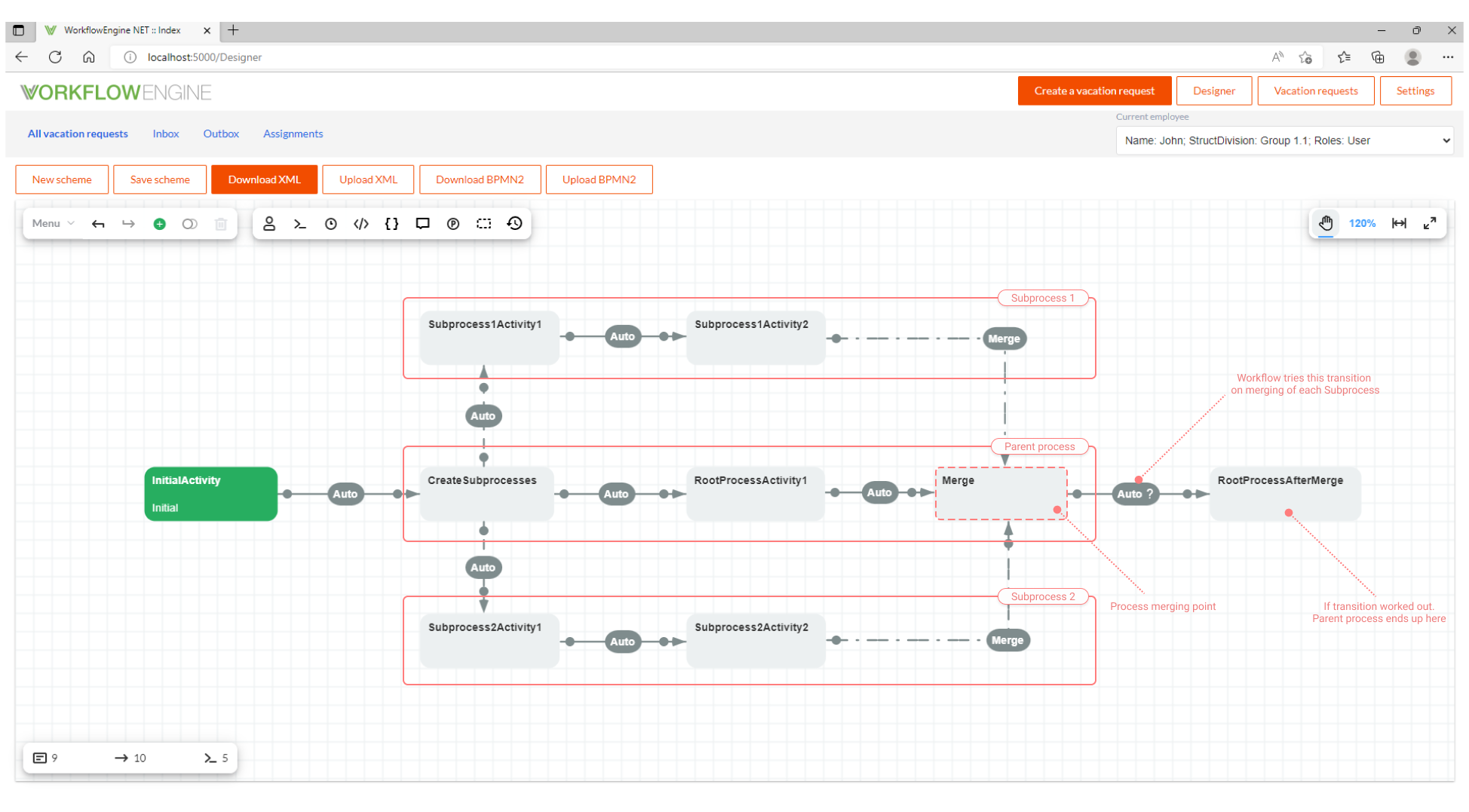Screen dimensions: 1469x812
Task: Click the activities count icon showing 9
Action: pos(40,758)
